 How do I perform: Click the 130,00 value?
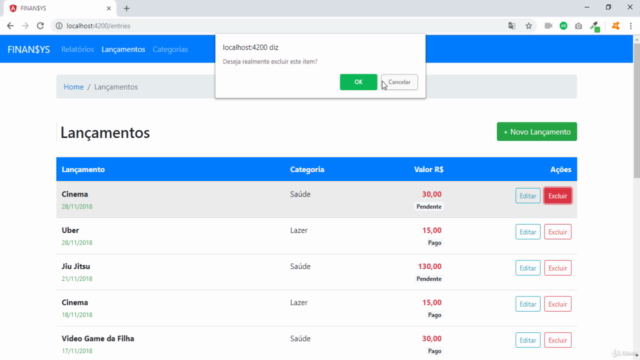[x=430, y=266]
